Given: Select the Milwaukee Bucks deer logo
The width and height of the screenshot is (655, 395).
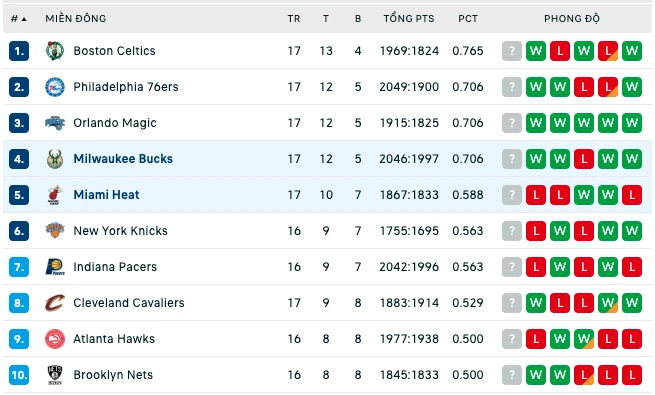Looking at the screenshot, I should pos(55,159).
